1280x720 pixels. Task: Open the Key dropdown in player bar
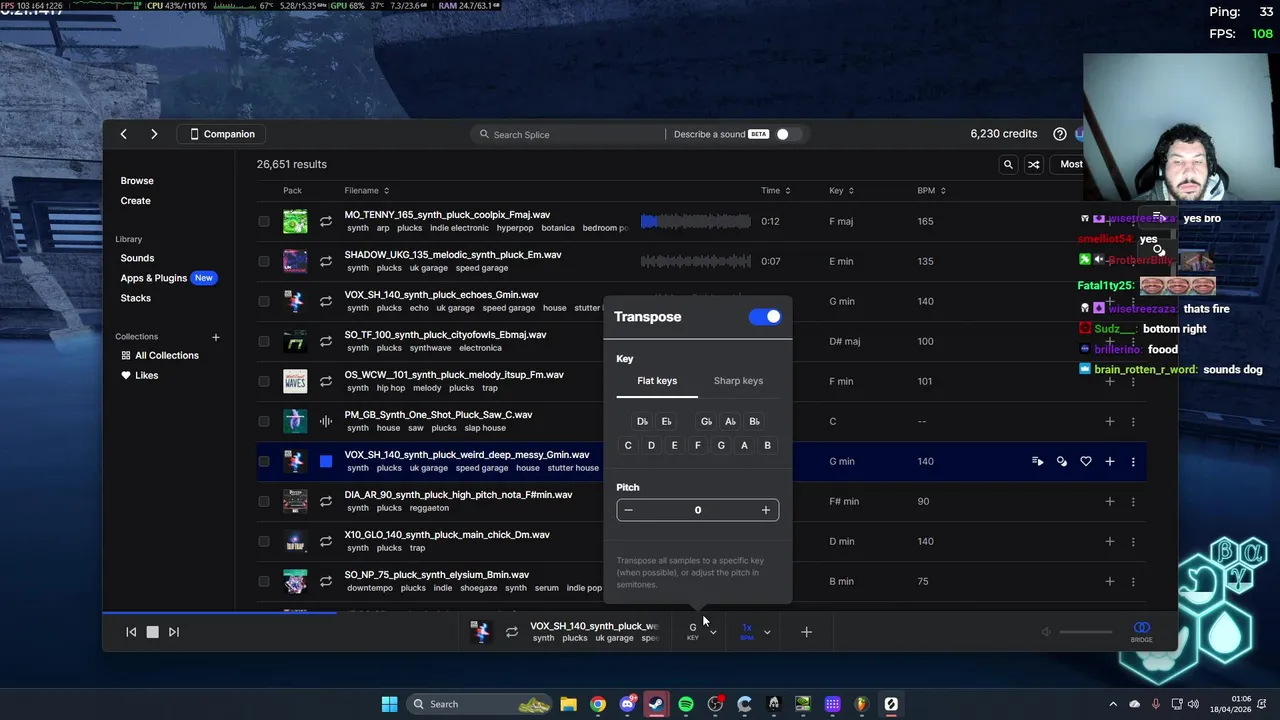click(x=700, y=631)
